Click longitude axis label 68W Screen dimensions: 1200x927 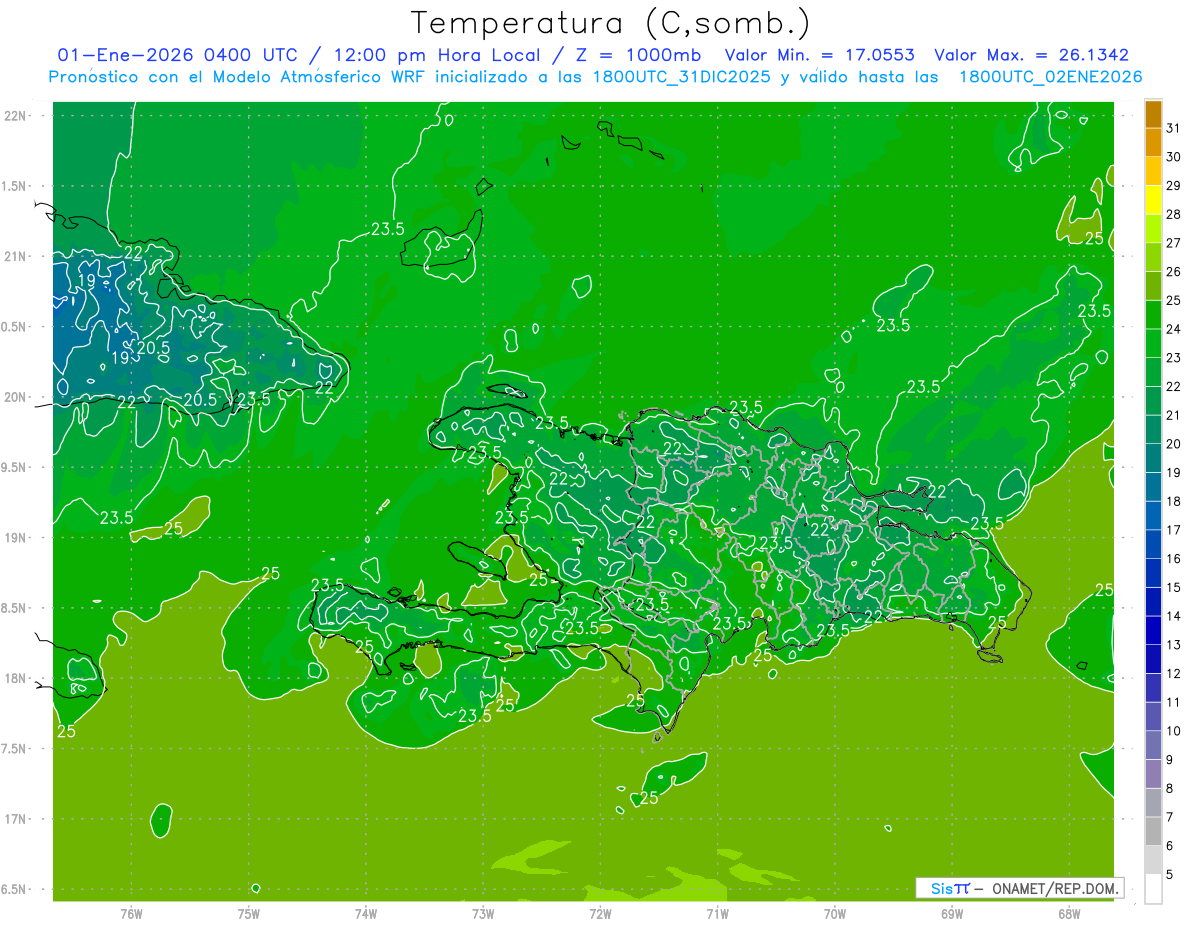(x=1069, y=913)
